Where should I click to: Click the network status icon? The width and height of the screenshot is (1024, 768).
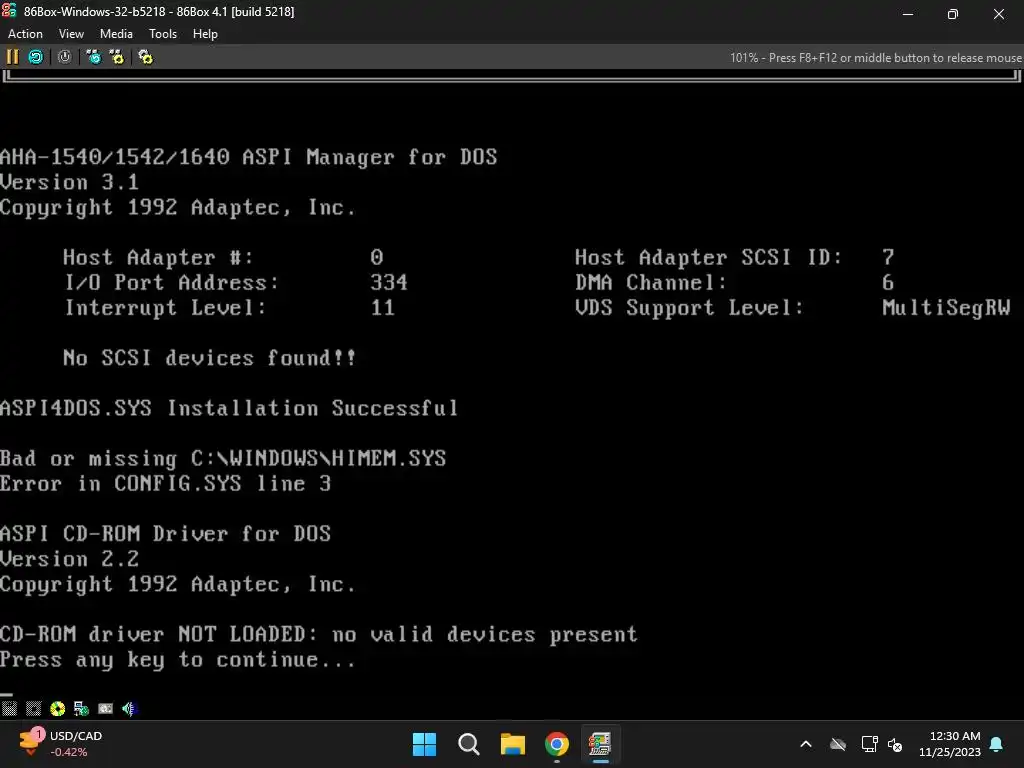81,709
